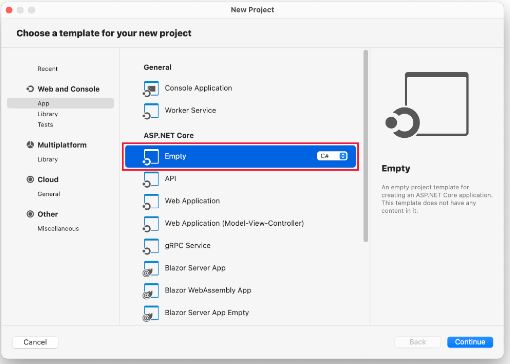Click the Web Application template icon
The image size is (510, 364).
tap(151, 202)
